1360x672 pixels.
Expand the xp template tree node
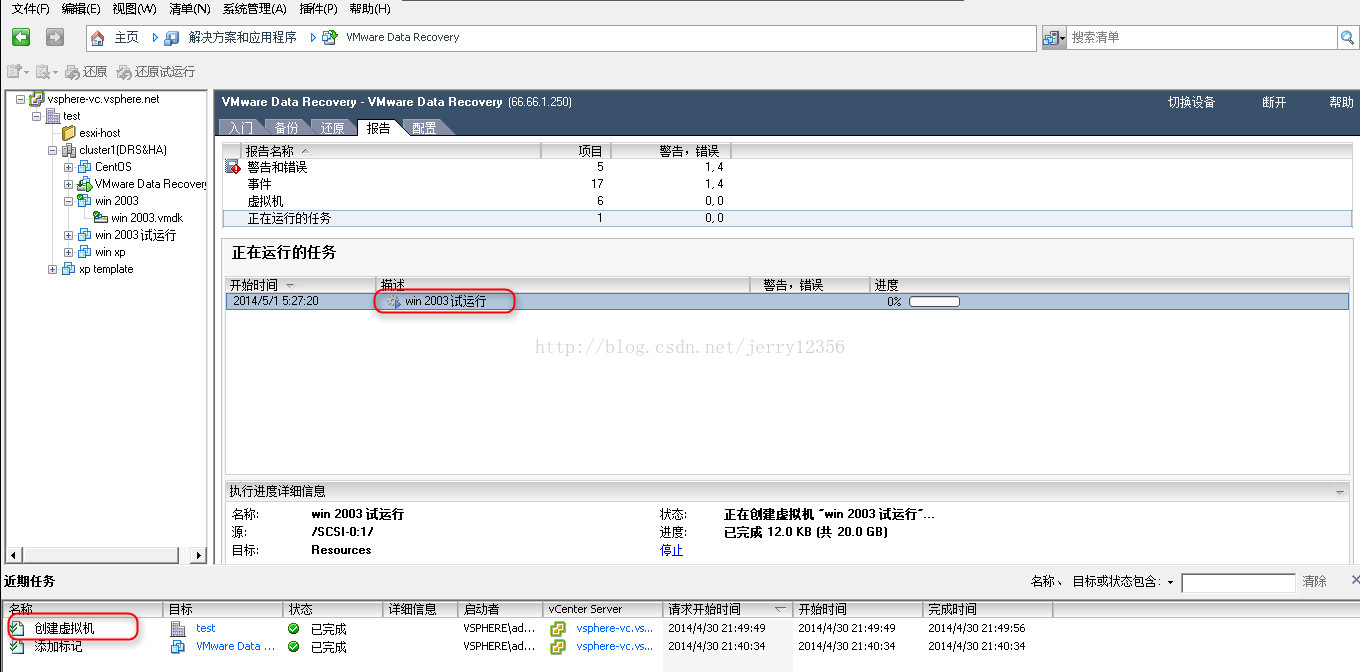(x=53, y=269)
